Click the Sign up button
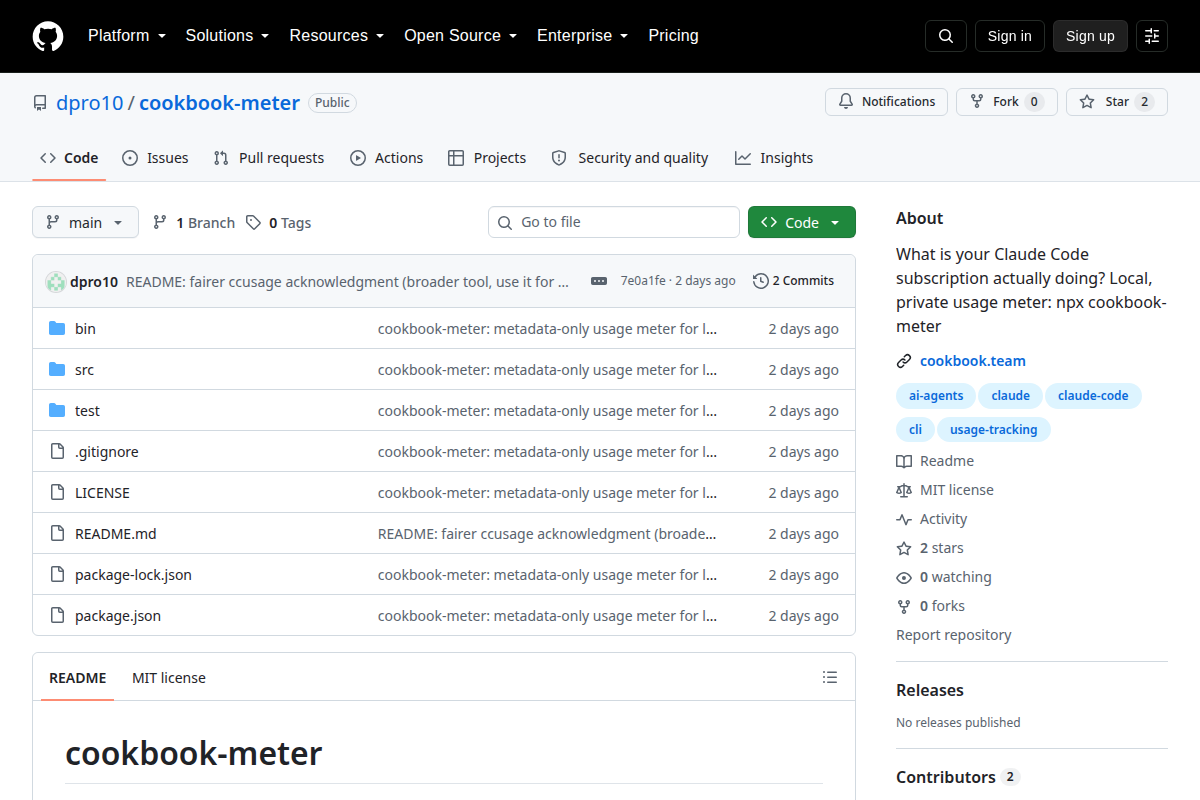The height and width of the screenshot is (800, 1200). point(1090,36)
